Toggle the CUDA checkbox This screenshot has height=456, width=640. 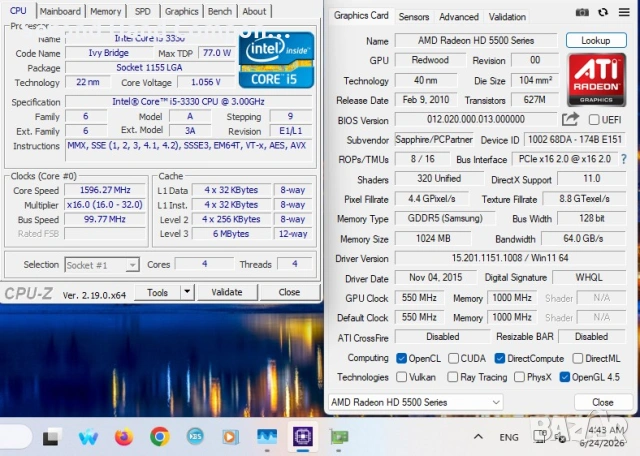click(453, 358)
